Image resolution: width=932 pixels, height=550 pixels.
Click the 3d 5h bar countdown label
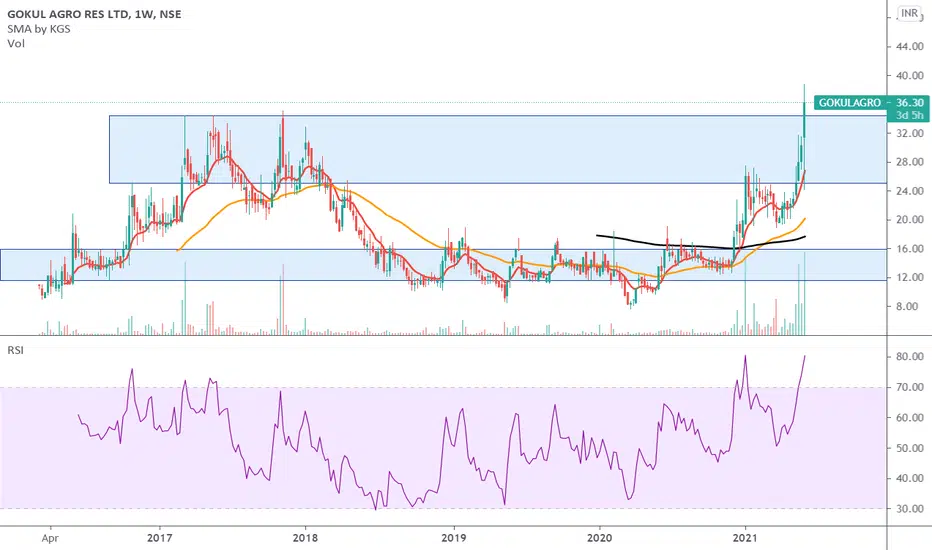[x=909, y=115]
